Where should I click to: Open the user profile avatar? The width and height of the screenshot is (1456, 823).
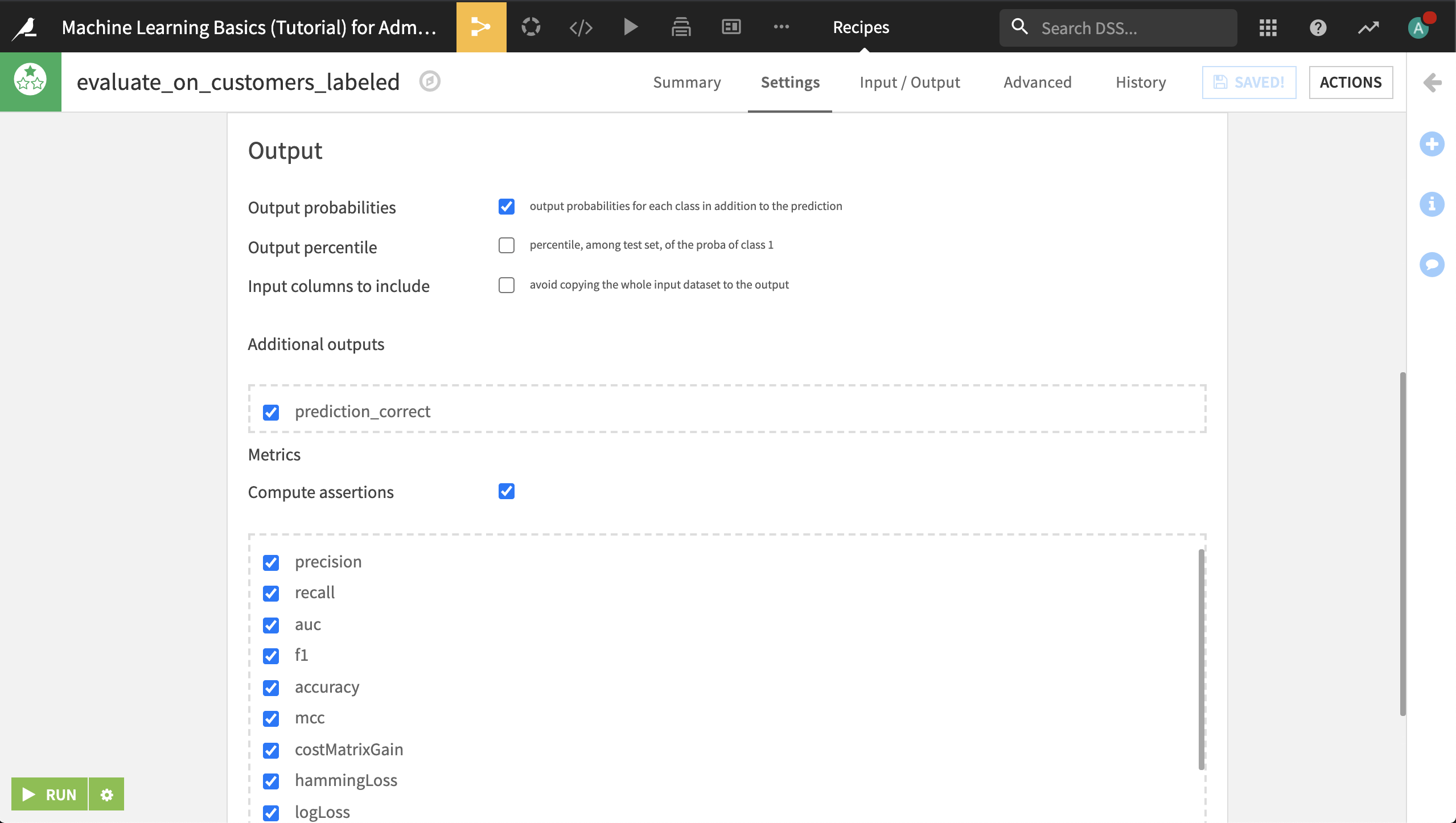click(x=1418, y=27)
